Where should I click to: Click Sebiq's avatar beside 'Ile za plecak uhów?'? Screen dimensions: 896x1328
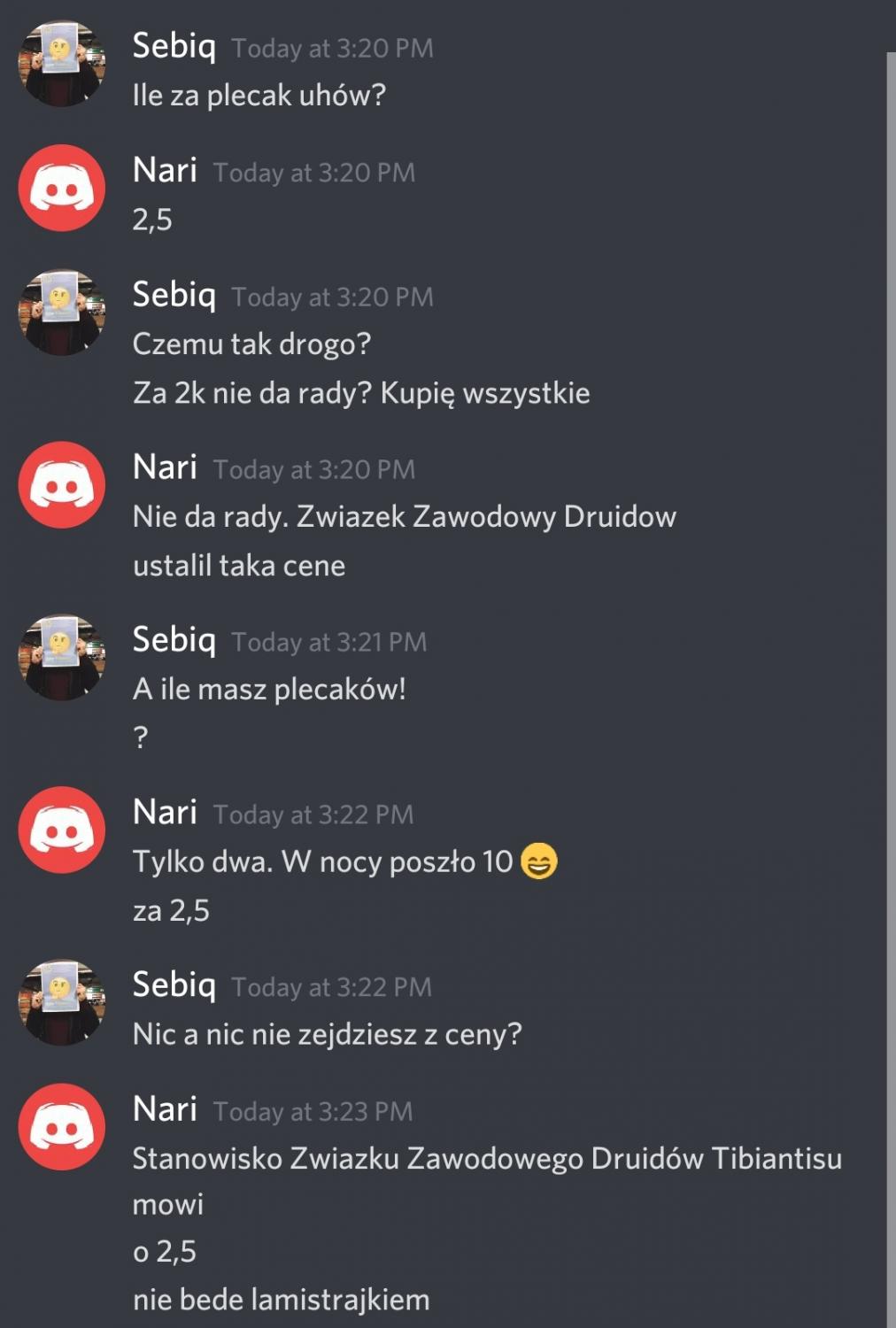click(62, 64)
